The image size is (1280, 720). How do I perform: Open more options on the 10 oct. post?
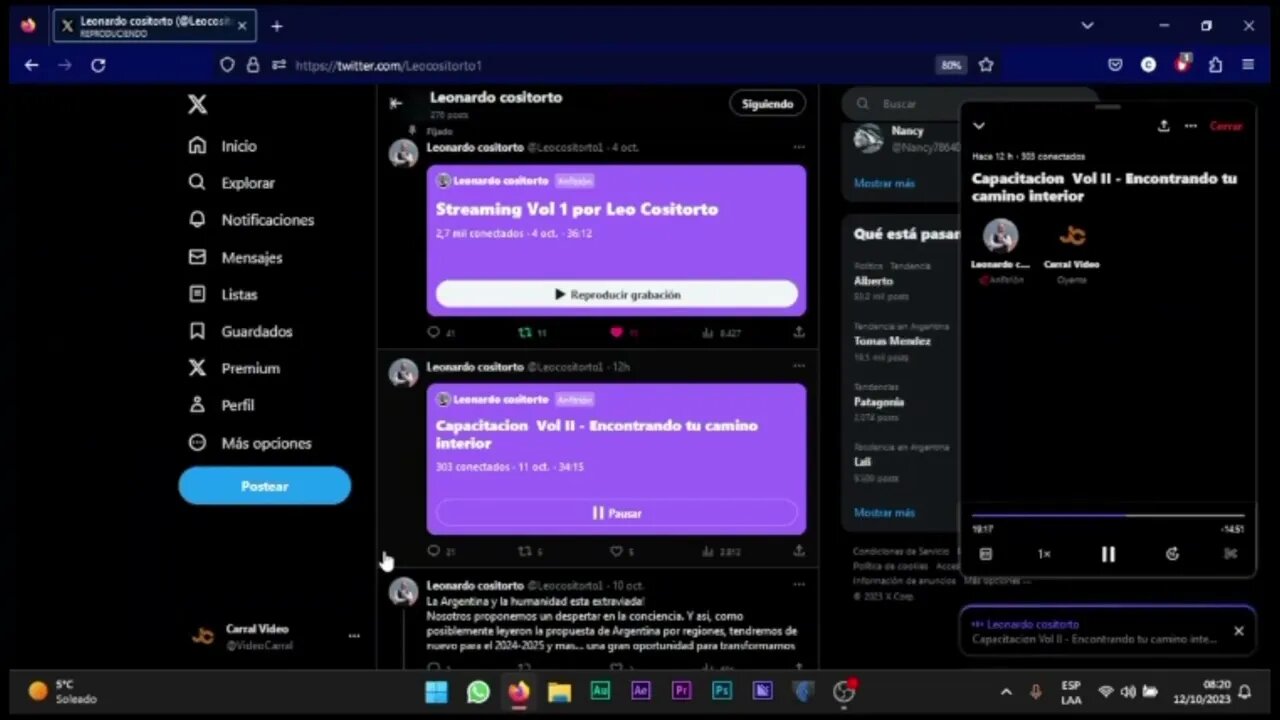click(798, 585)
